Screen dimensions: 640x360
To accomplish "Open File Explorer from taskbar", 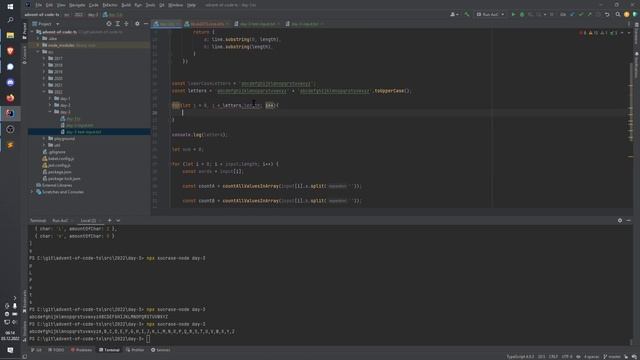I will [x=10, y=36].
